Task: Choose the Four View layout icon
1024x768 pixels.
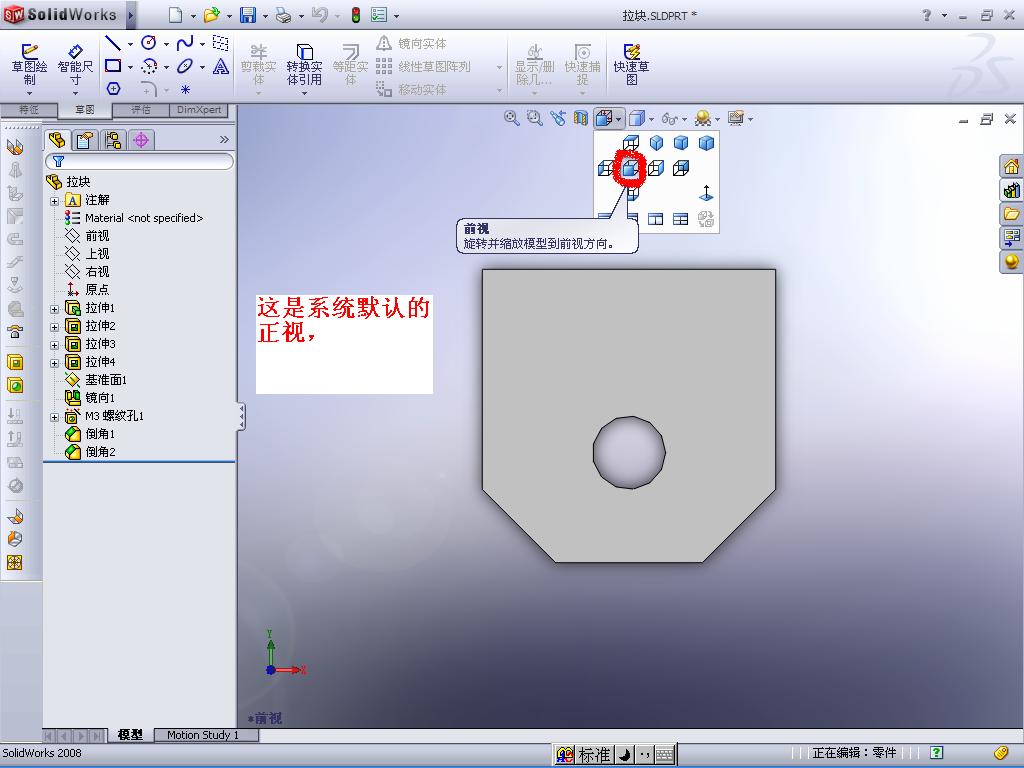Action: [680, 219]
